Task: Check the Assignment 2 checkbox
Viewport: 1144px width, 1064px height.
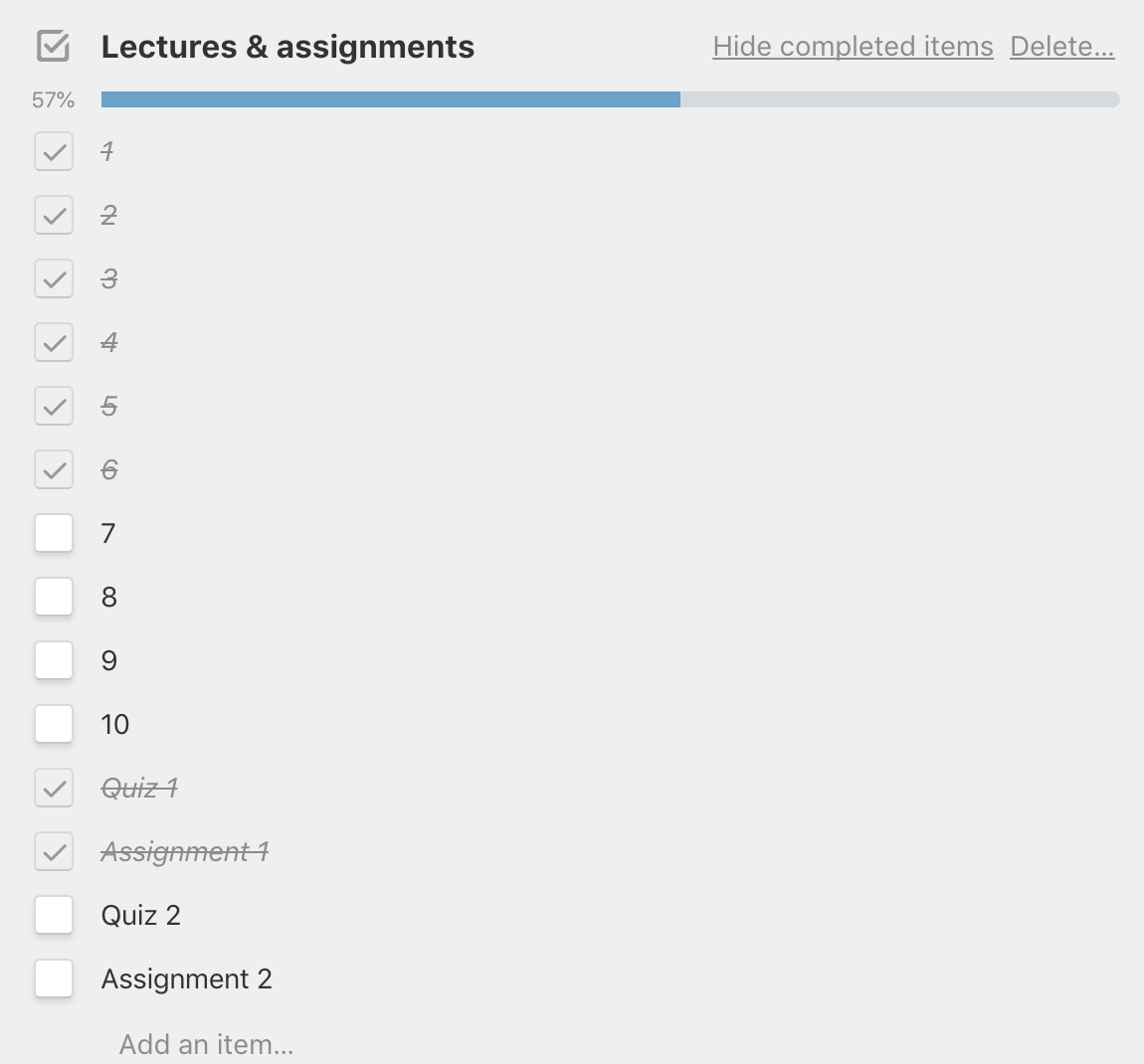Action: [x=54, y=978]
